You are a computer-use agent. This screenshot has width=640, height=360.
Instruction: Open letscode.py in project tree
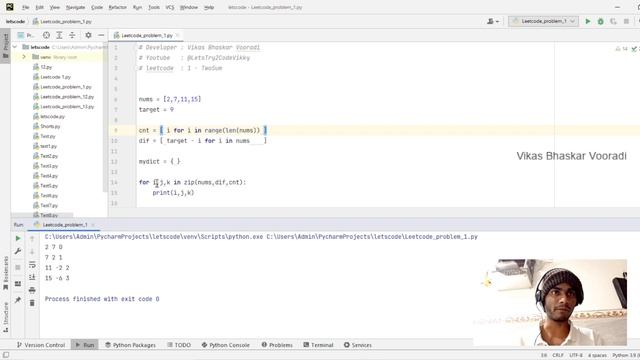[x=53, y=116]
